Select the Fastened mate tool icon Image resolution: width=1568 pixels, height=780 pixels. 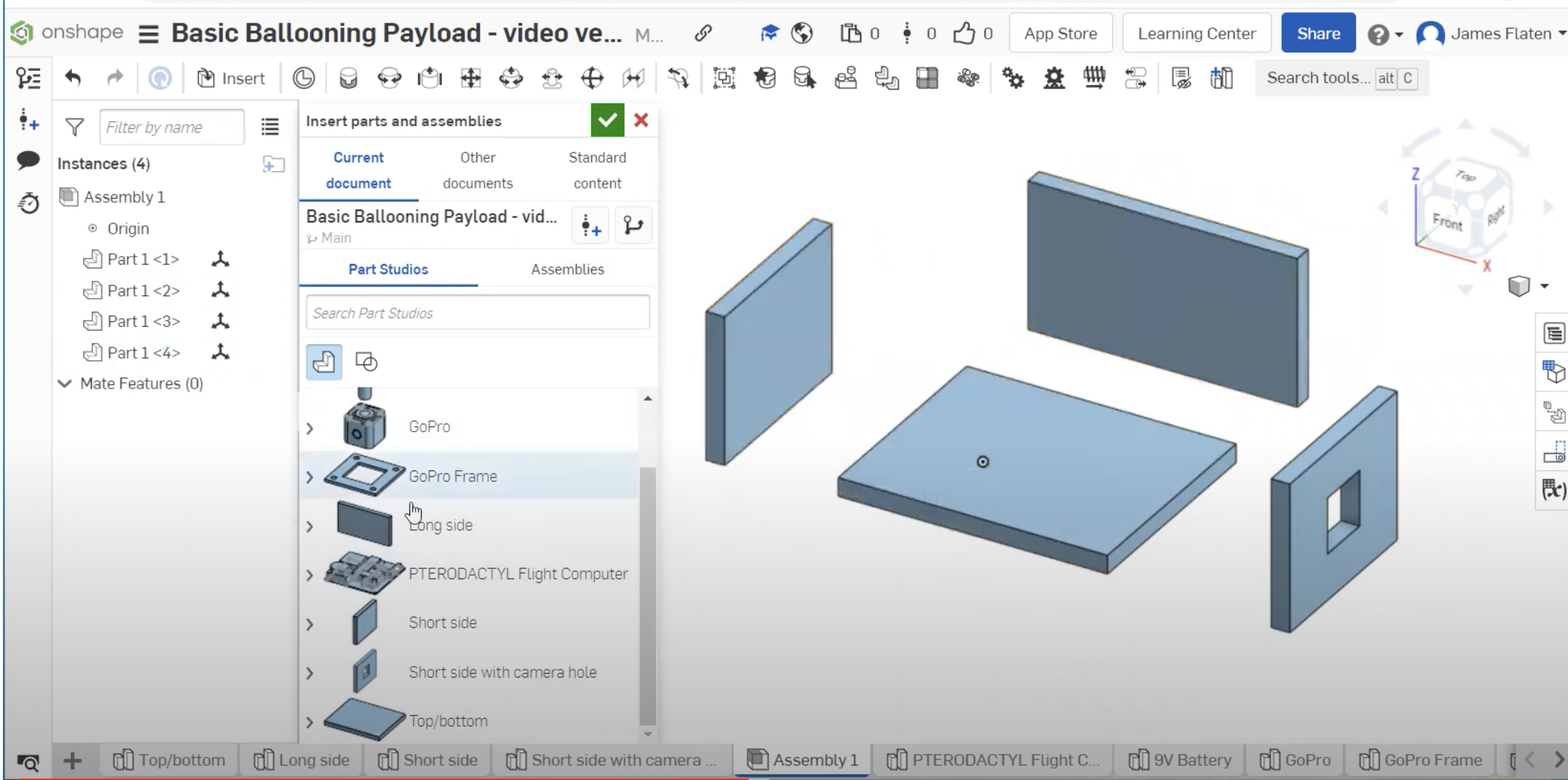click(348, 78)
